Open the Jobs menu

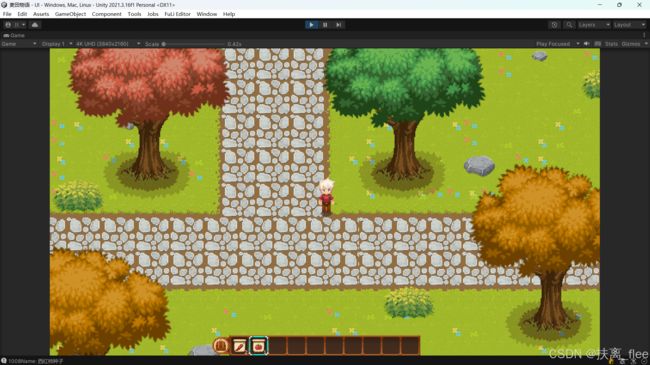point(153,14)
